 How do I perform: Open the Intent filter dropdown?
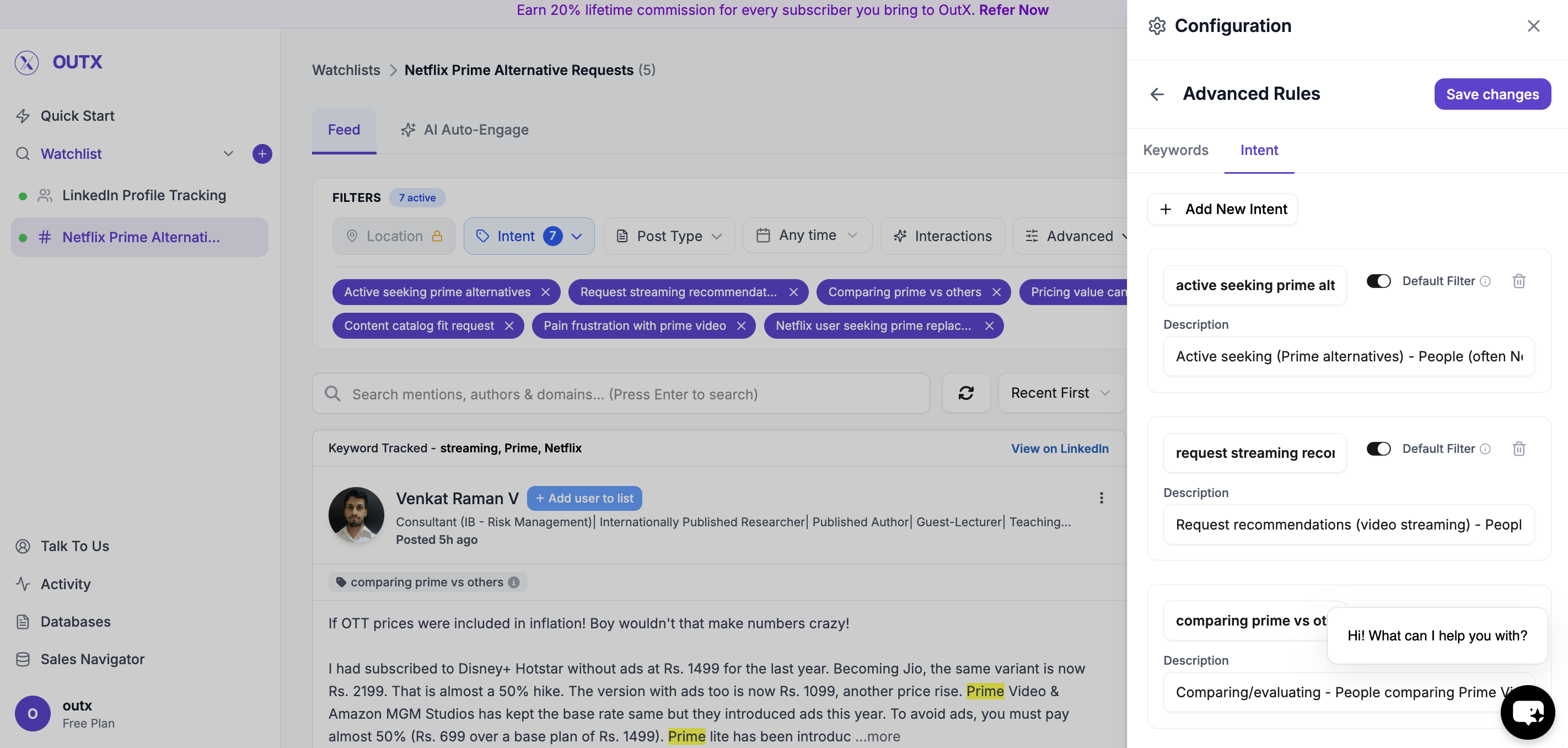point(528,236)
